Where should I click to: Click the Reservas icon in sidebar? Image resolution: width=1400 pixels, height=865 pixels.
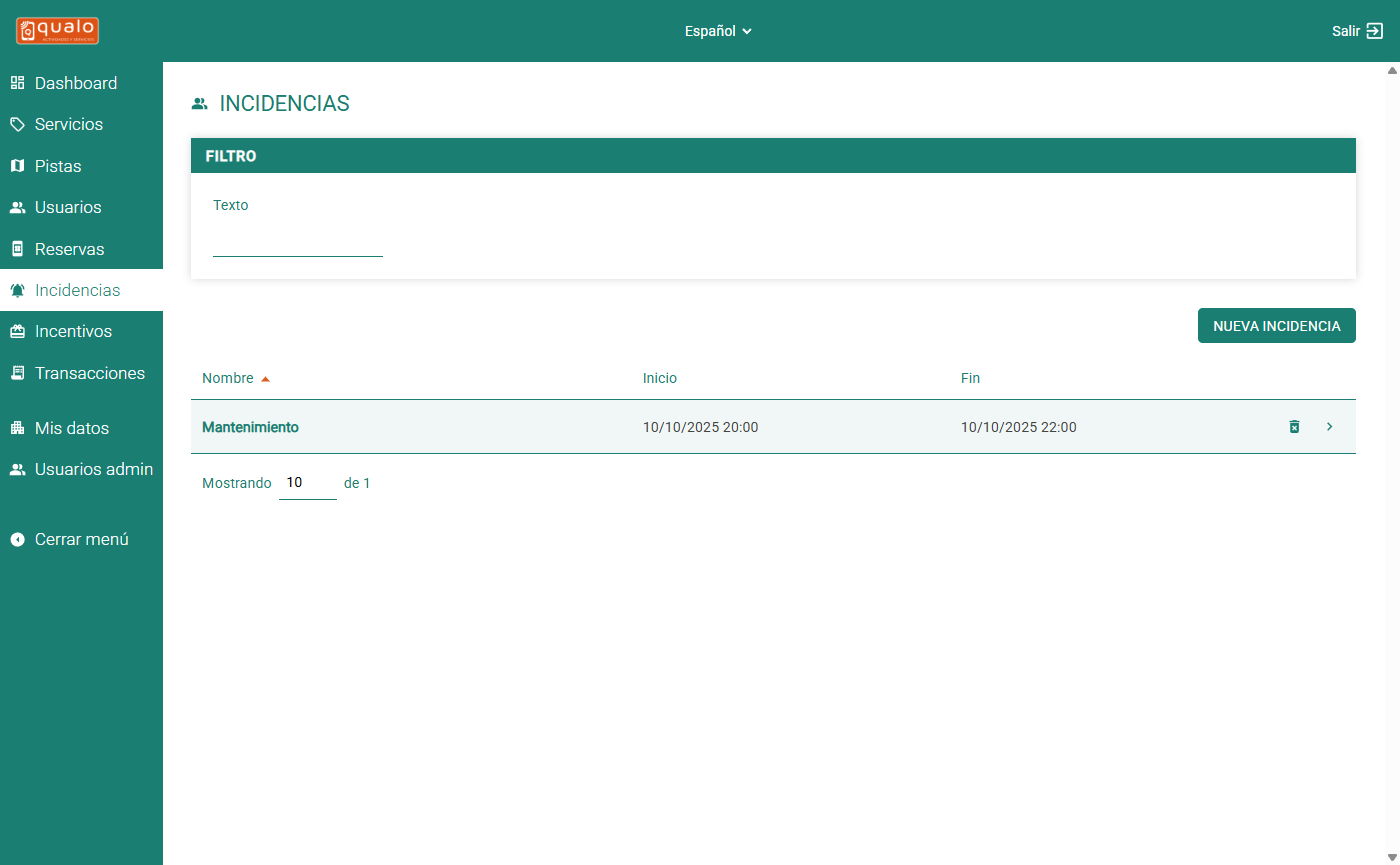[17, 249]
